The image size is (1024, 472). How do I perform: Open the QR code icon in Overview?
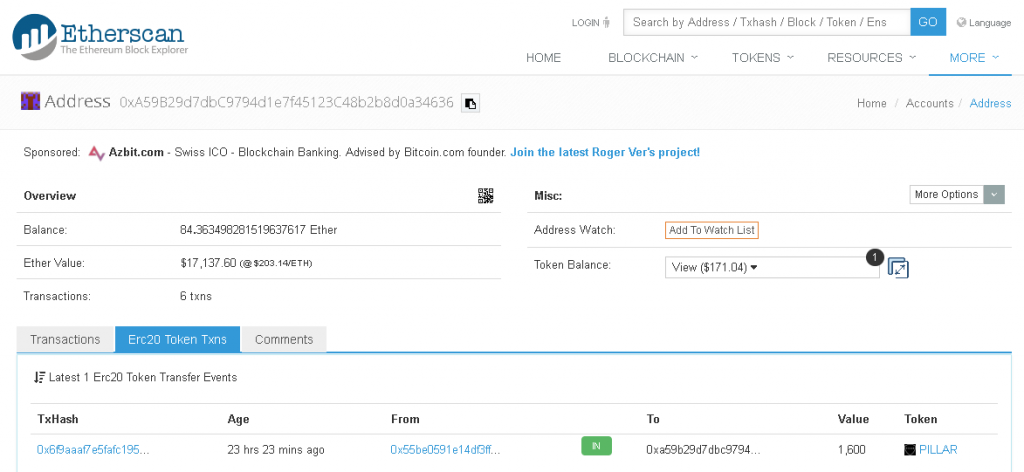(485, 195)
